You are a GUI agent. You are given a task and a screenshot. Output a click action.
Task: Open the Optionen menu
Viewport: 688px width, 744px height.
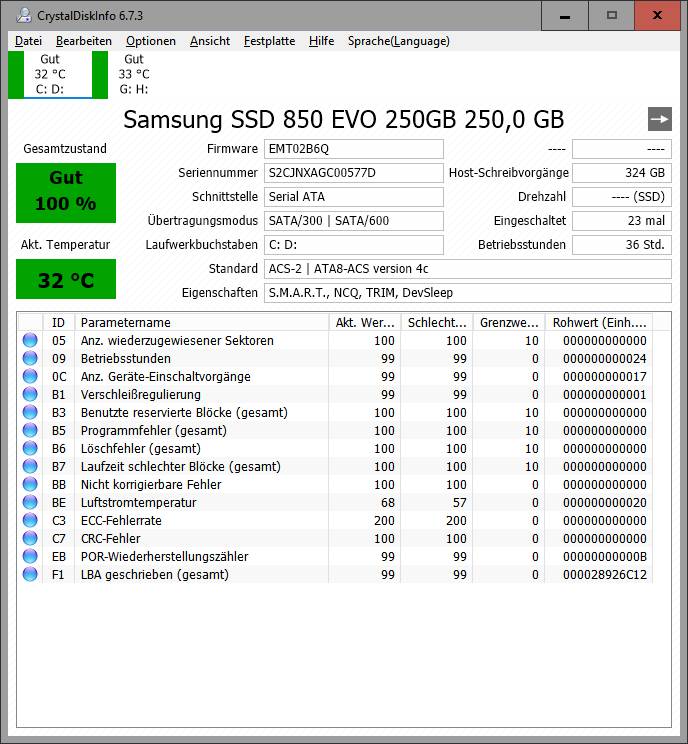tap(151, 41)
